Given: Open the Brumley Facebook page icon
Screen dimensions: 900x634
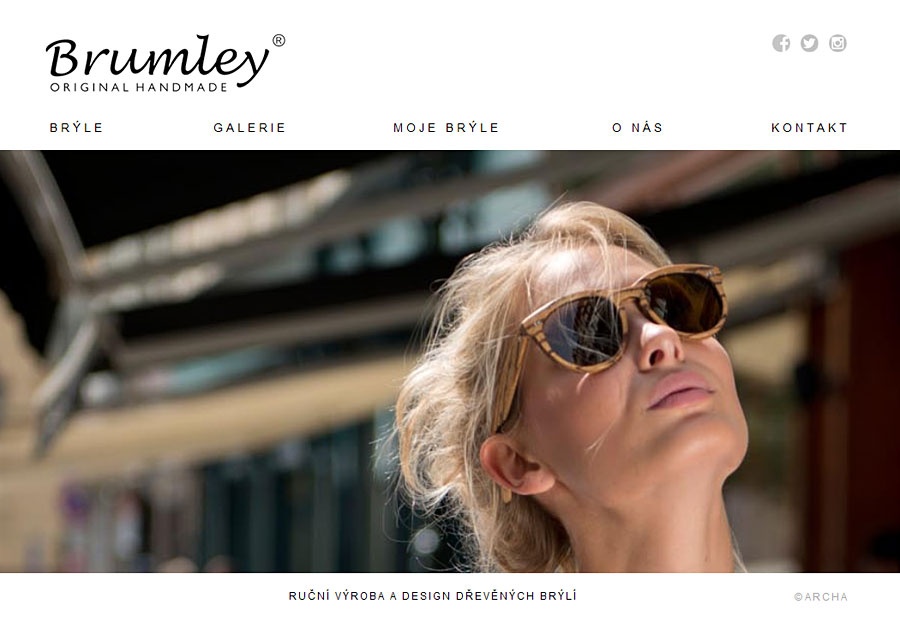Looking at the screenshot, I should tap(781, 43).
